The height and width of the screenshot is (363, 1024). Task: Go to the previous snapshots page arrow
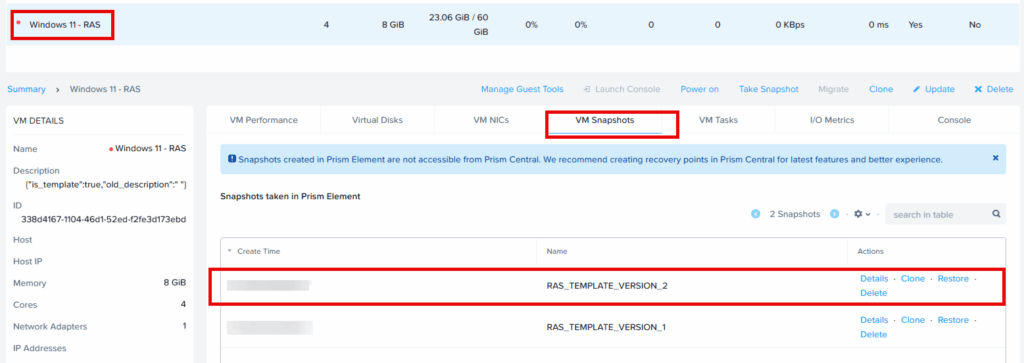coord(756,213)
